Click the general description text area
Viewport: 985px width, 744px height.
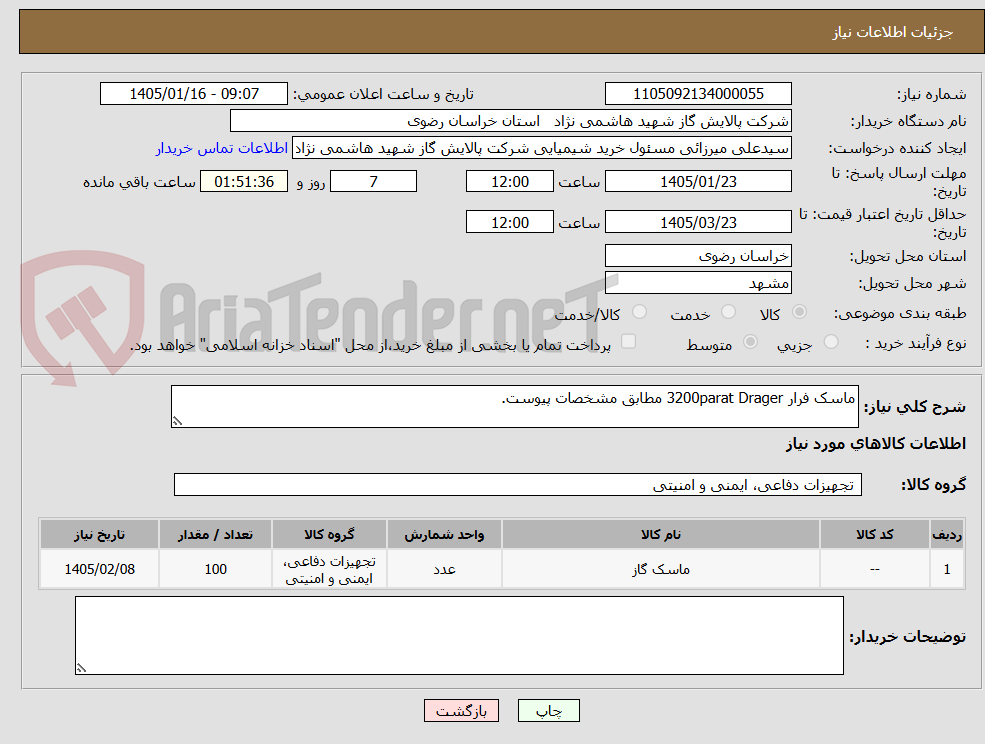pyautogui.click(x=514, y=407)
